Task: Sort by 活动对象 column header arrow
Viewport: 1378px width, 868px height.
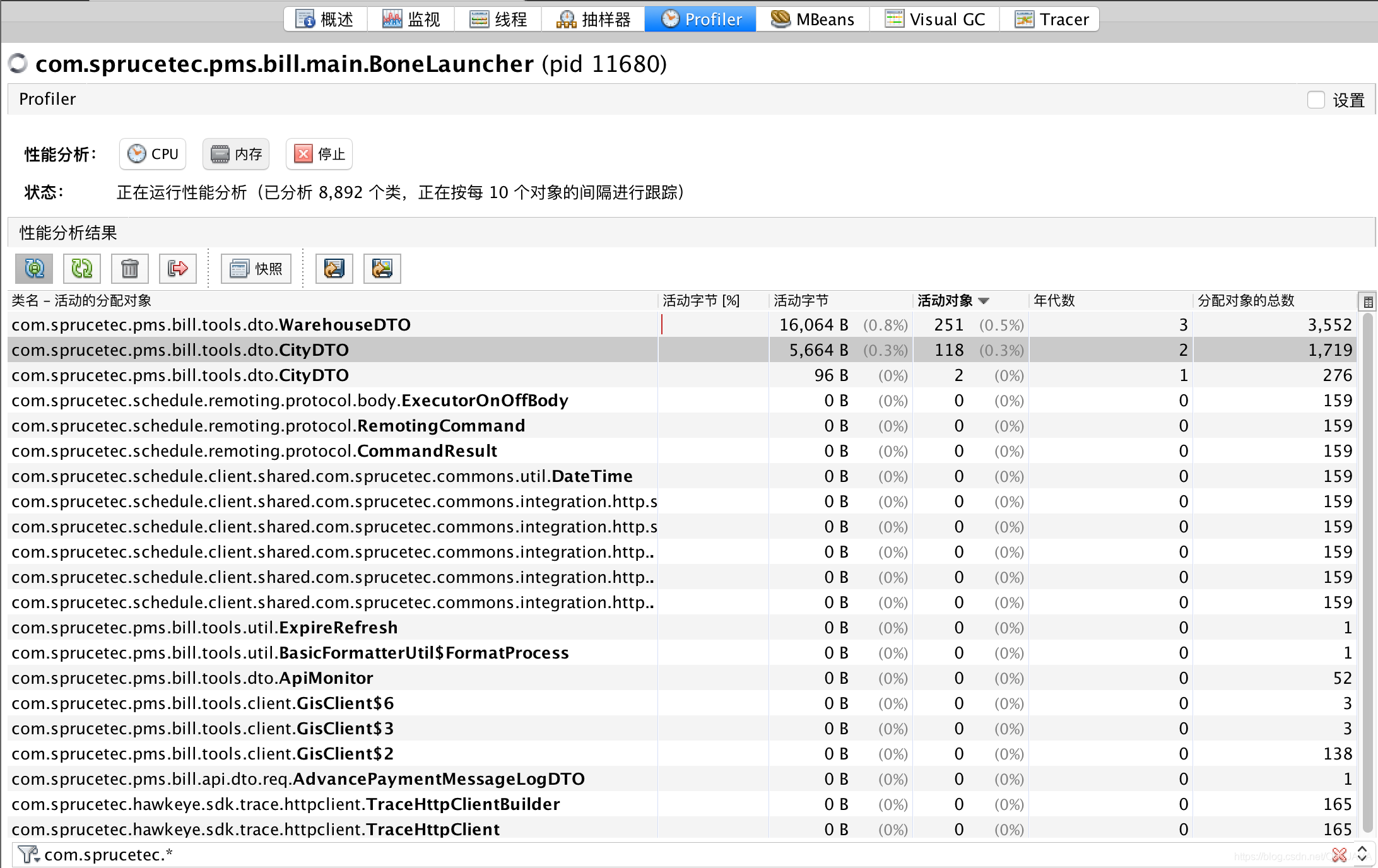Action: [983, 301]
